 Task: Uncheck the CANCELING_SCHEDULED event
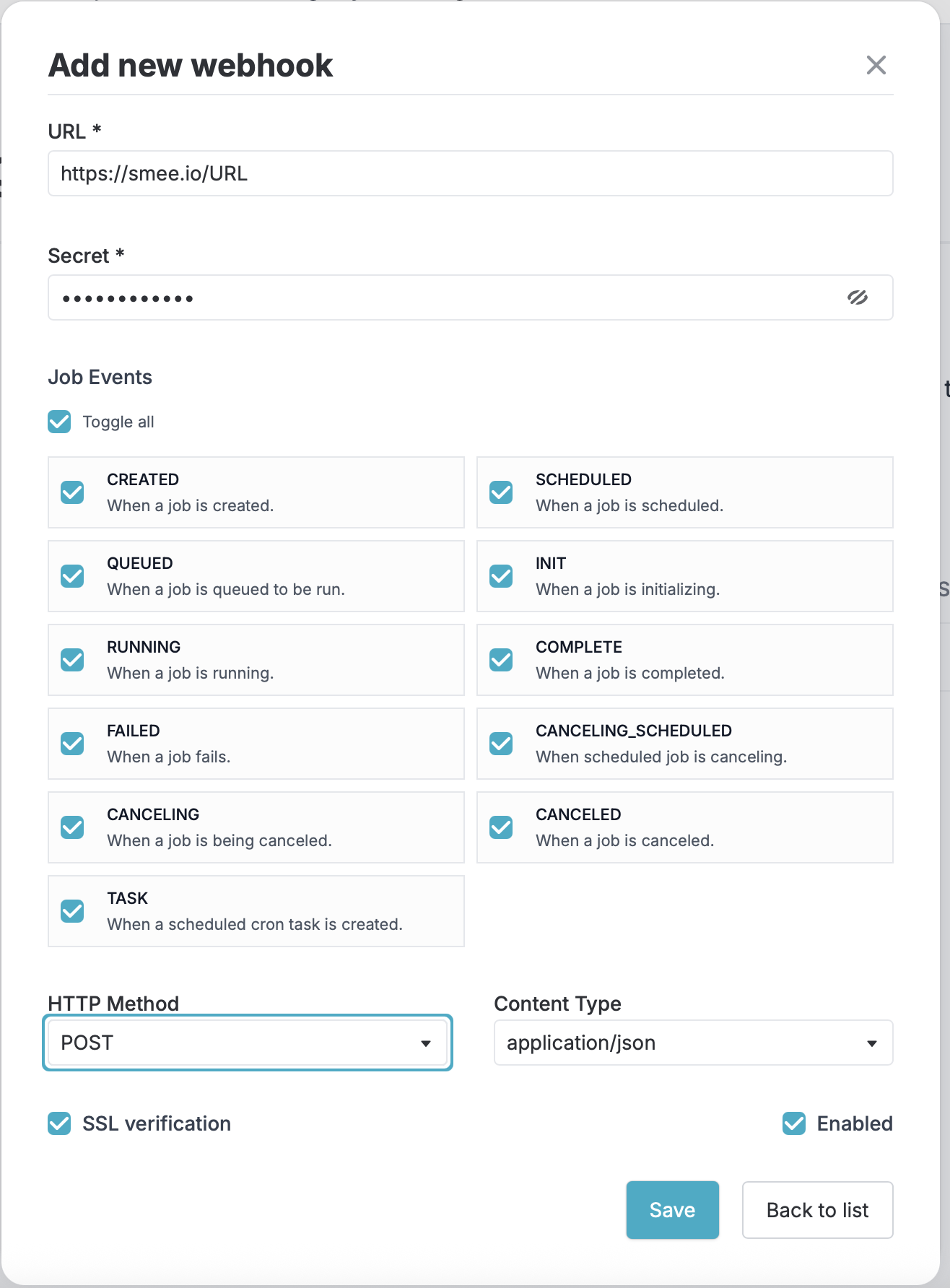501,744
